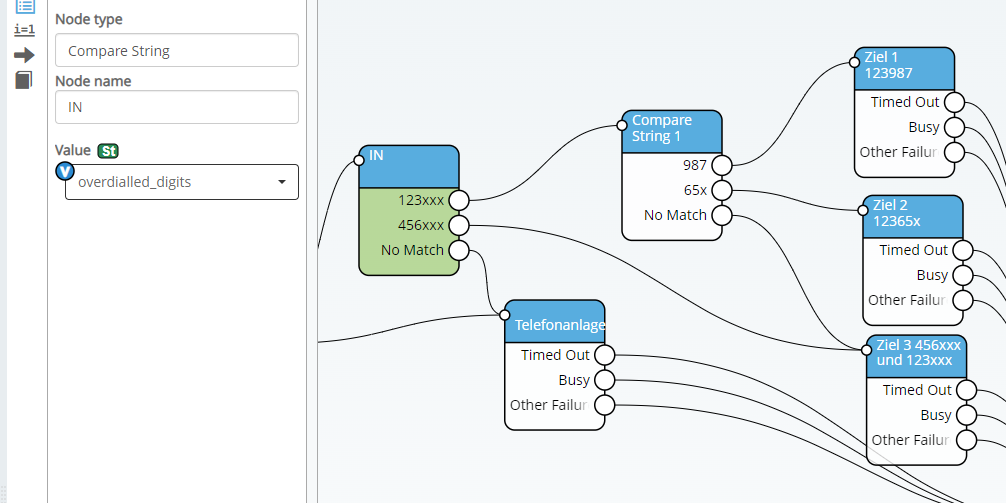This screenshot has height=503, width=1006.
Task: Click the No Match row in IN node
Action: [411, 250]
